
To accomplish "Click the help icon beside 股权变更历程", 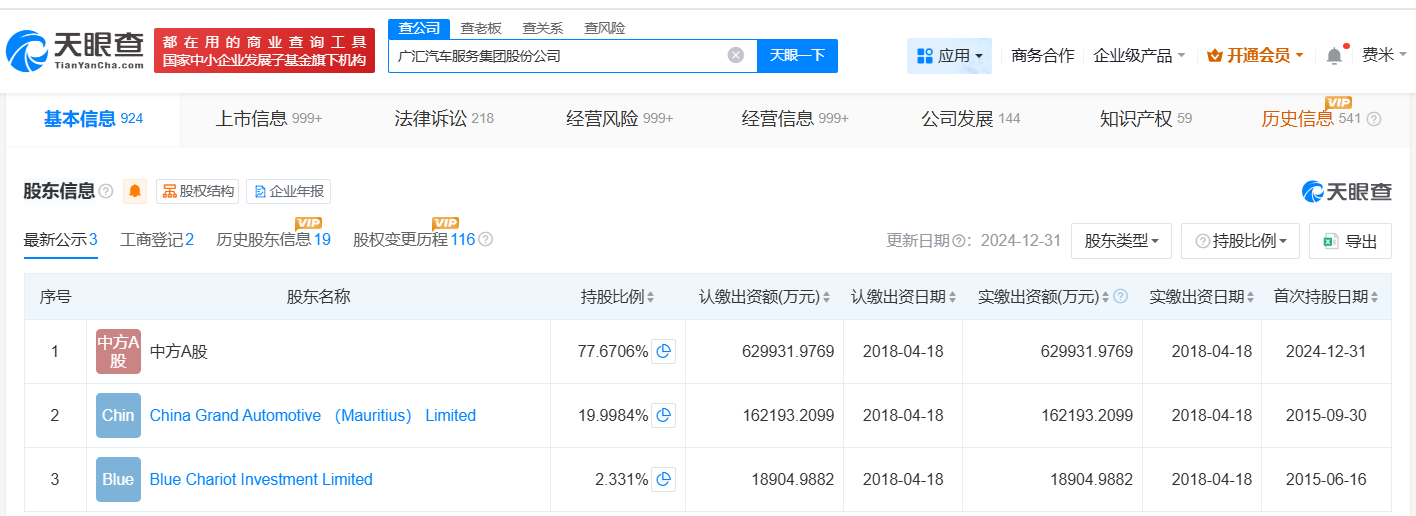I will click(486, 240).
